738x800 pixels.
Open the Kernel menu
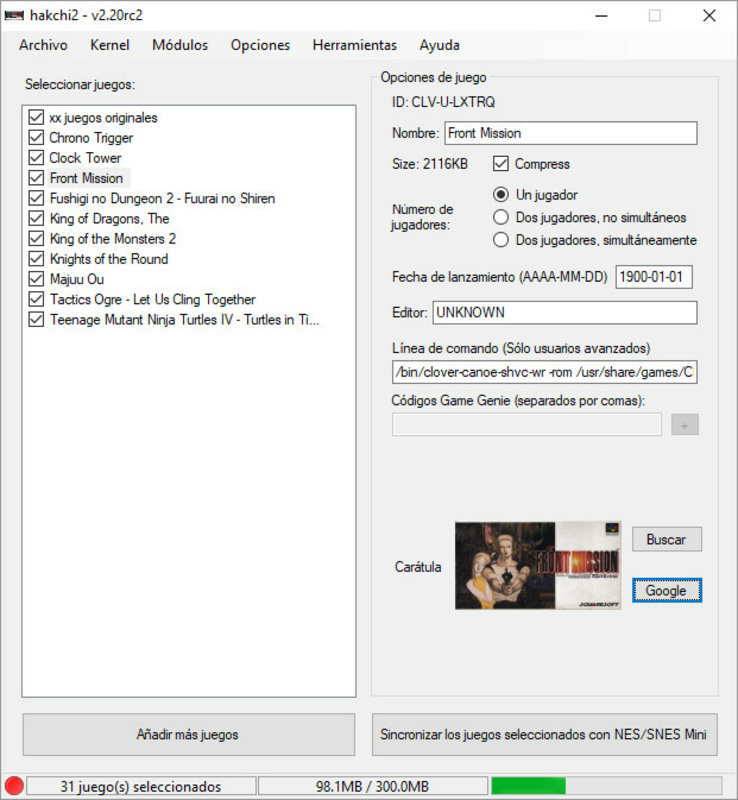point(110,45)
